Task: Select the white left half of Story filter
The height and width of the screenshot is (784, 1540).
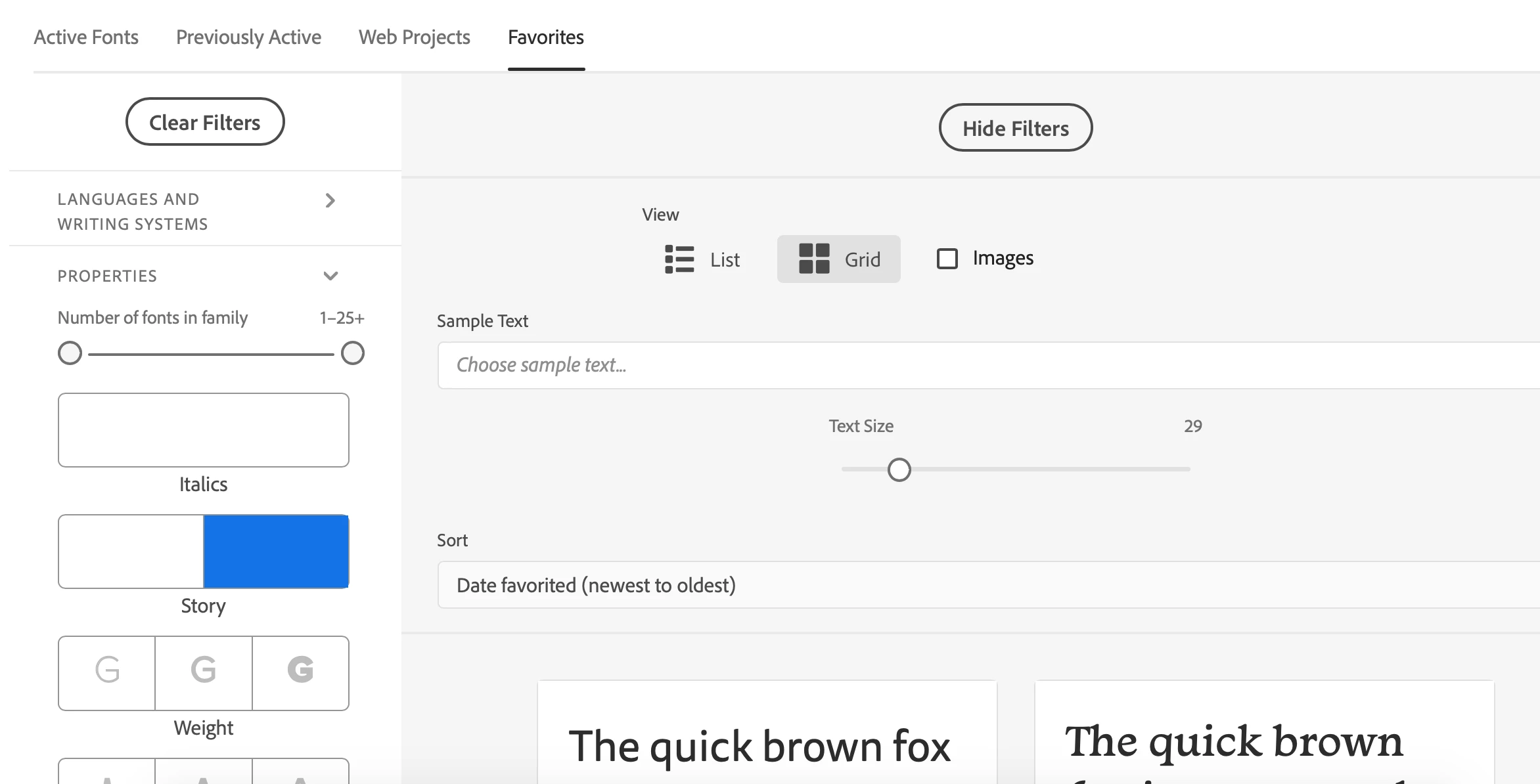Action: 131,552
